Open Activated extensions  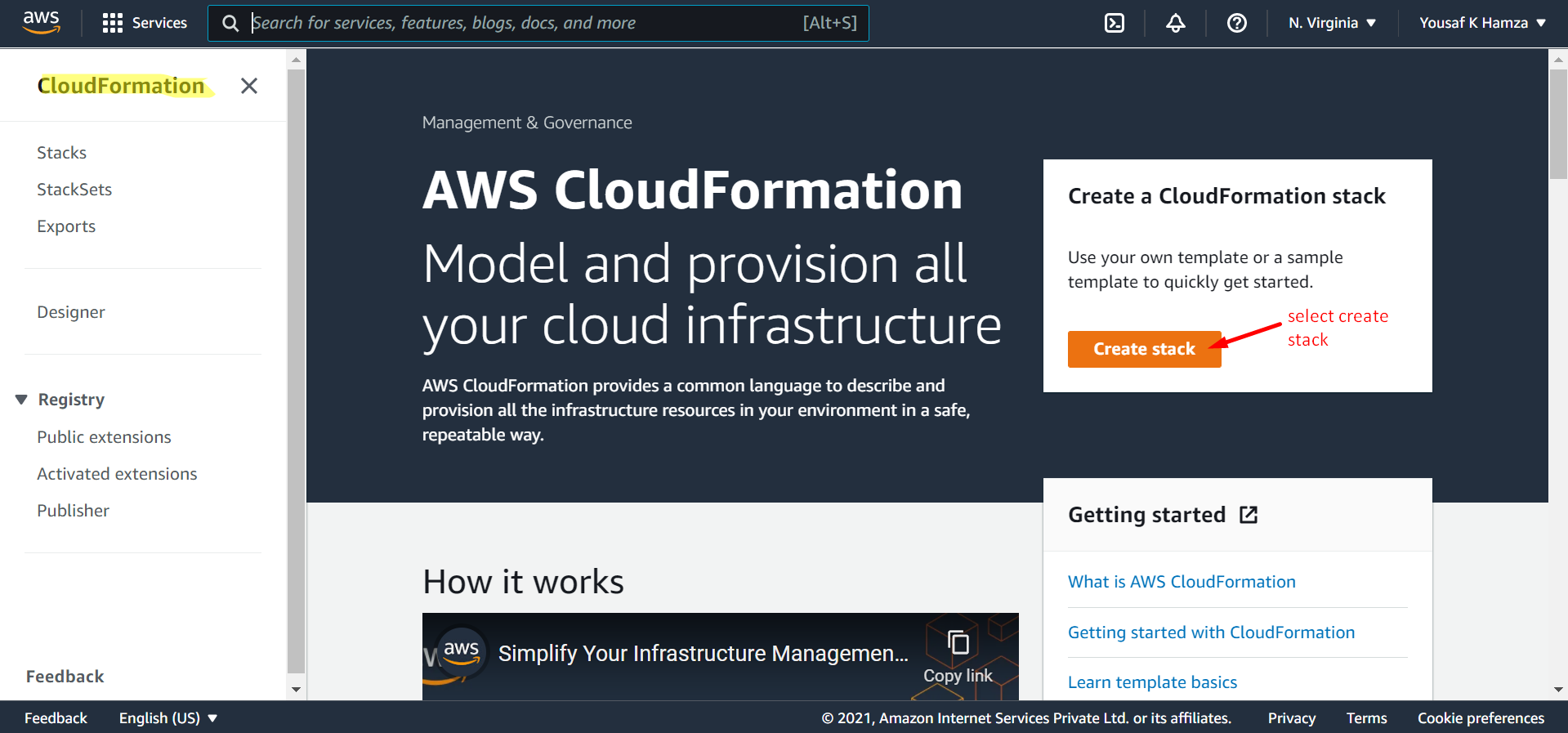(x=117, y=474)
